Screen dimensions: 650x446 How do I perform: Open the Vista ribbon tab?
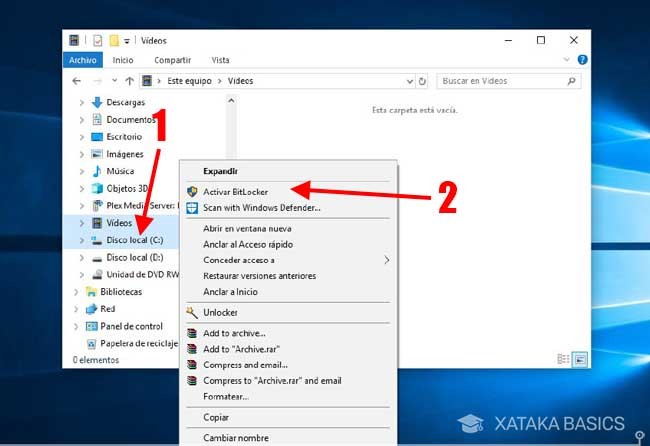[x=220, y=60]
